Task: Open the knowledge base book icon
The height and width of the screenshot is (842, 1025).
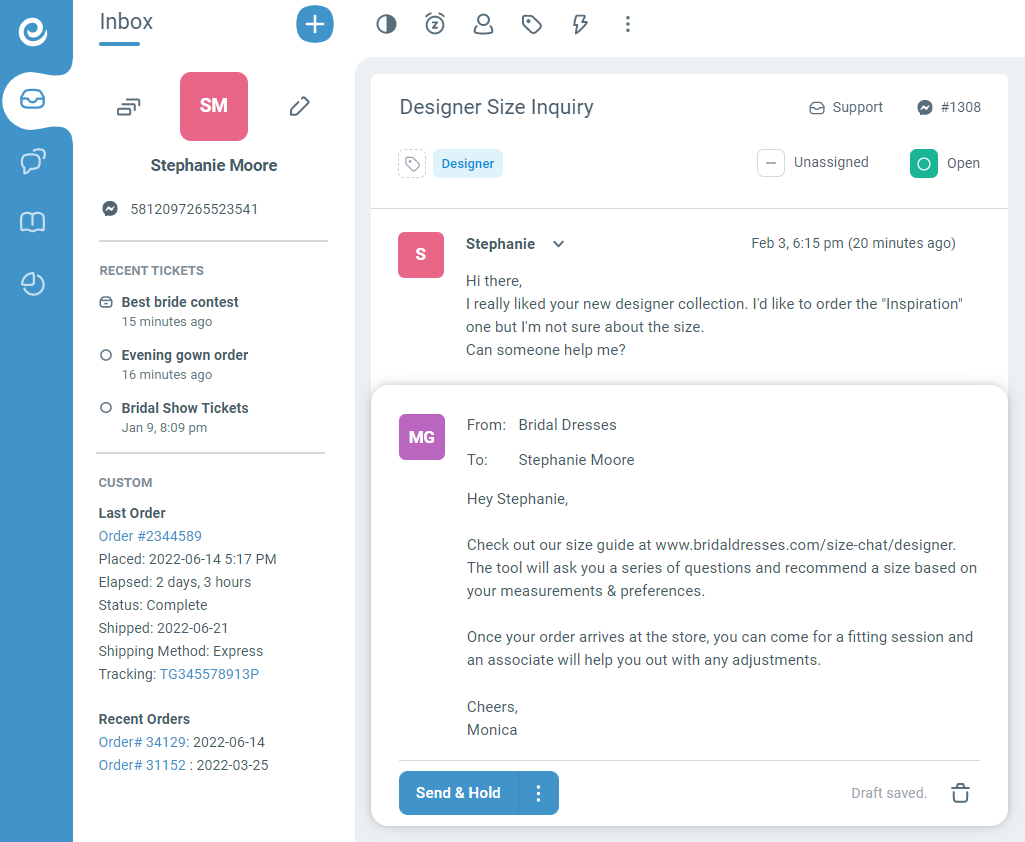Action: pos(33,222)
